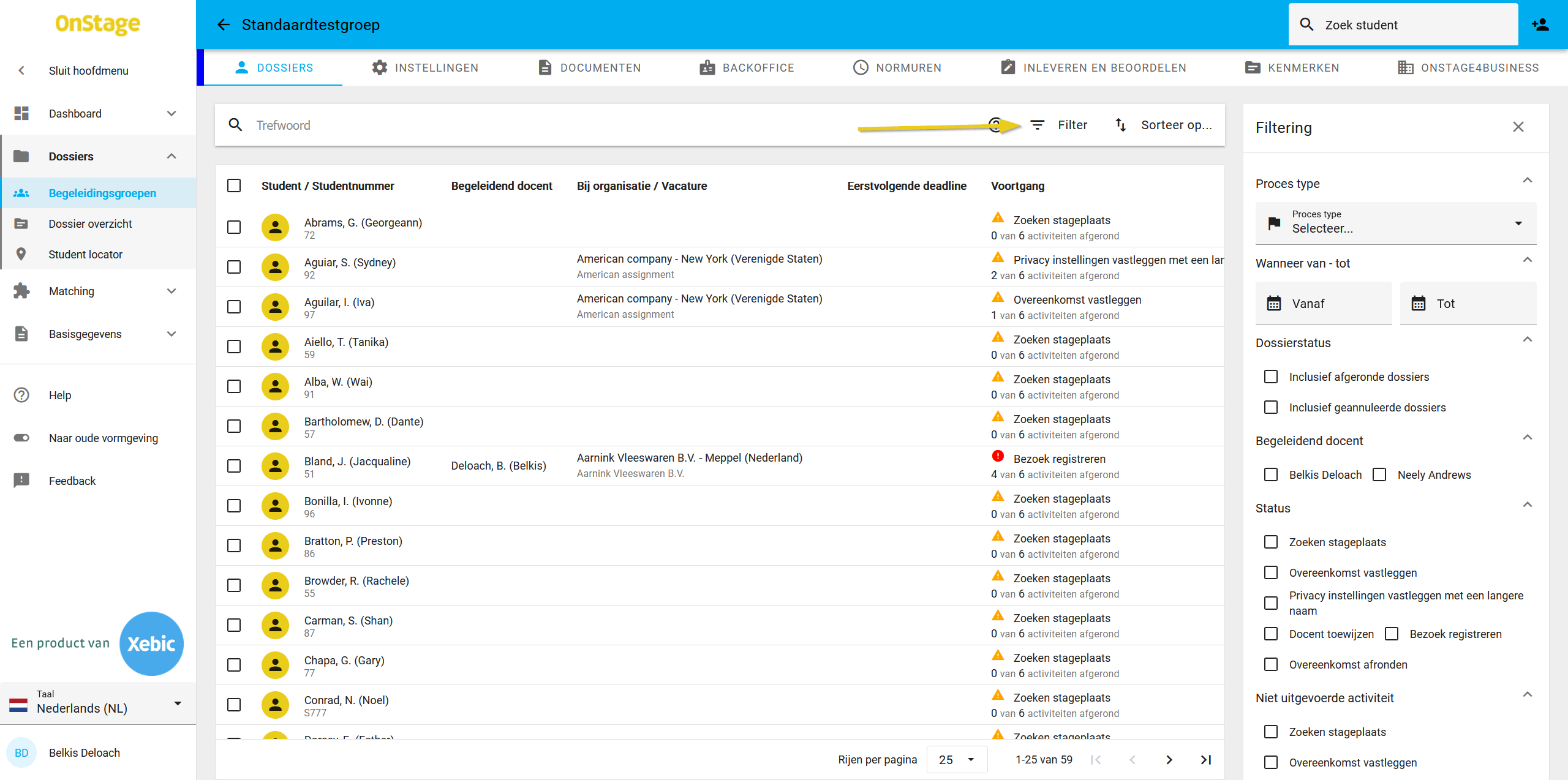Viewport: 1568px width, 780px height.
Task: Open the Taal Nederlands (NL) dropdown
Action: [98, 703]
